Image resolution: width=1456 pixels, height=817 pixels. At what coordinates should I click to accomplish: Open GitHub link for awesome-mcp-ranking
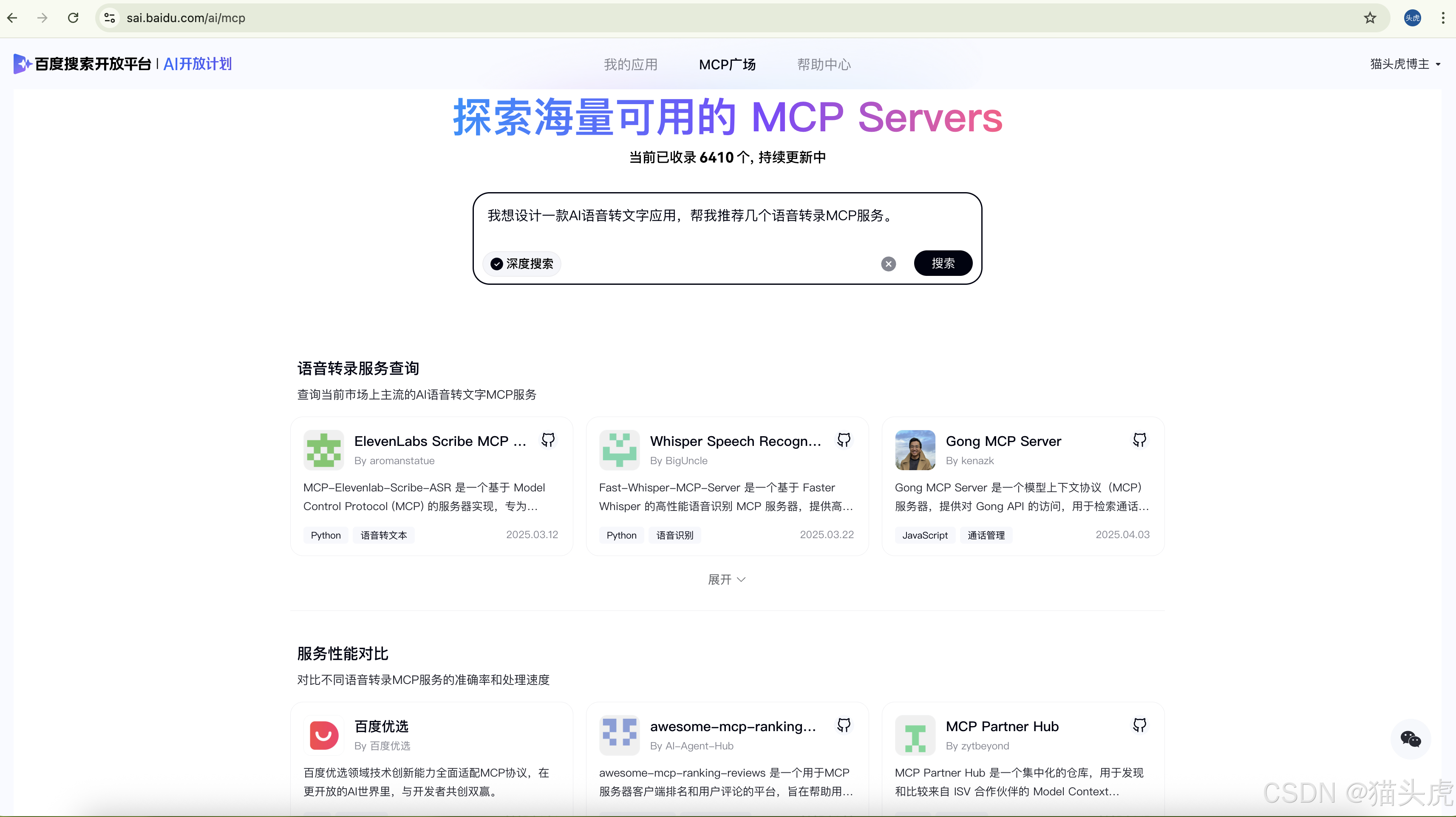click(x=843, y=725)
